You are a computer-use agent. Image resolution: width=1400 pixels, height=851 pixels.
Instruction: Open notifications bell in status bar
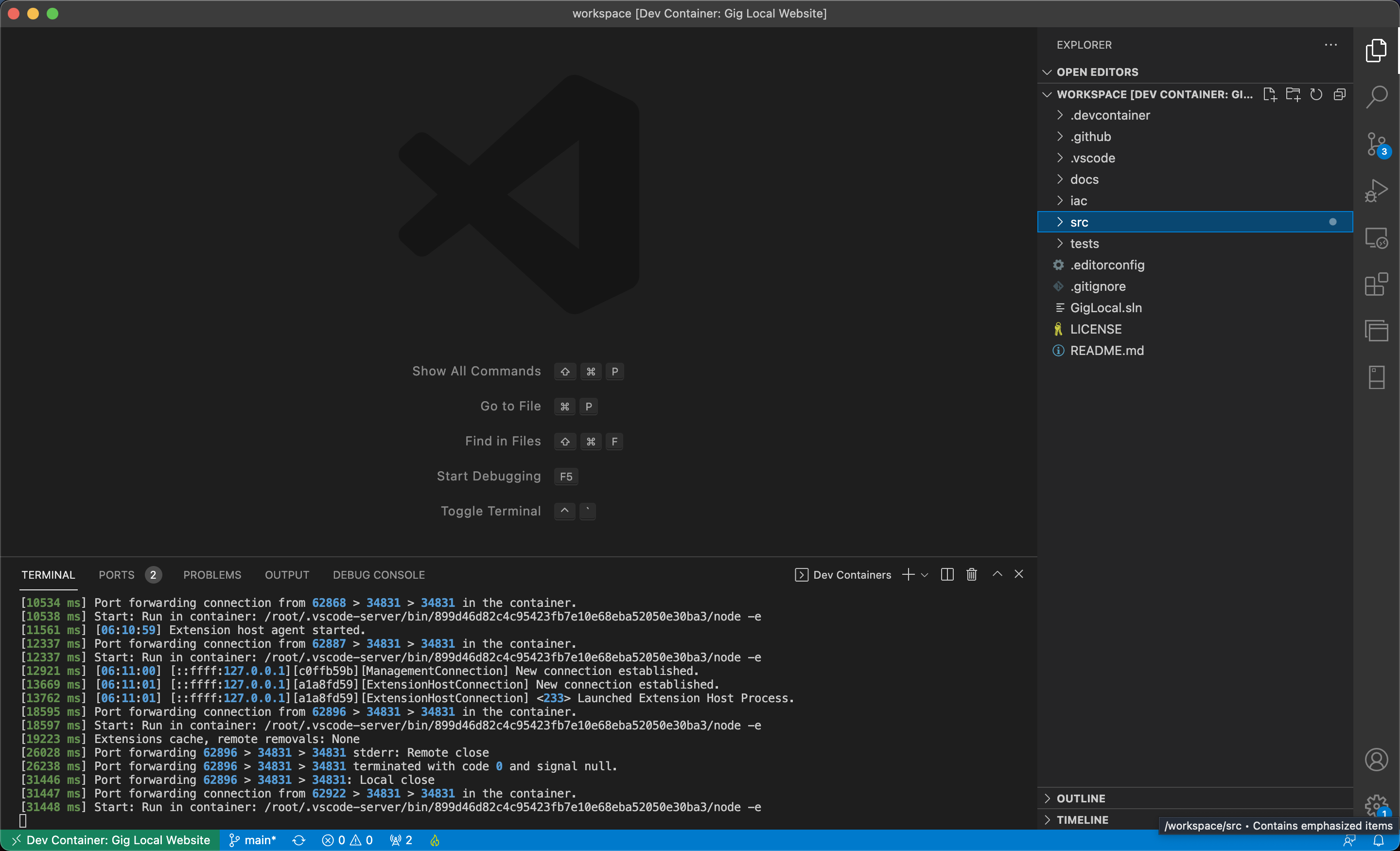pos(1379,840)
